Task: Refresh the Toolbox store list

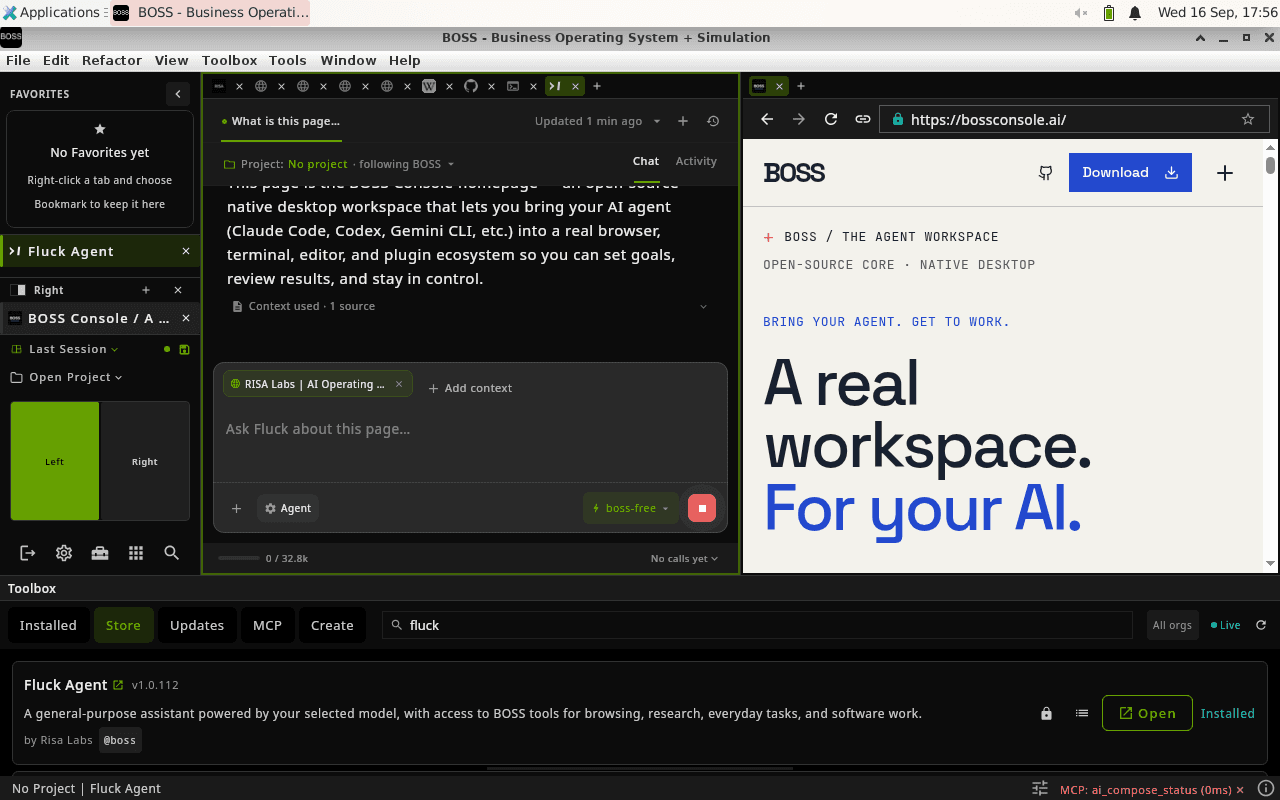Action: 1261,625
